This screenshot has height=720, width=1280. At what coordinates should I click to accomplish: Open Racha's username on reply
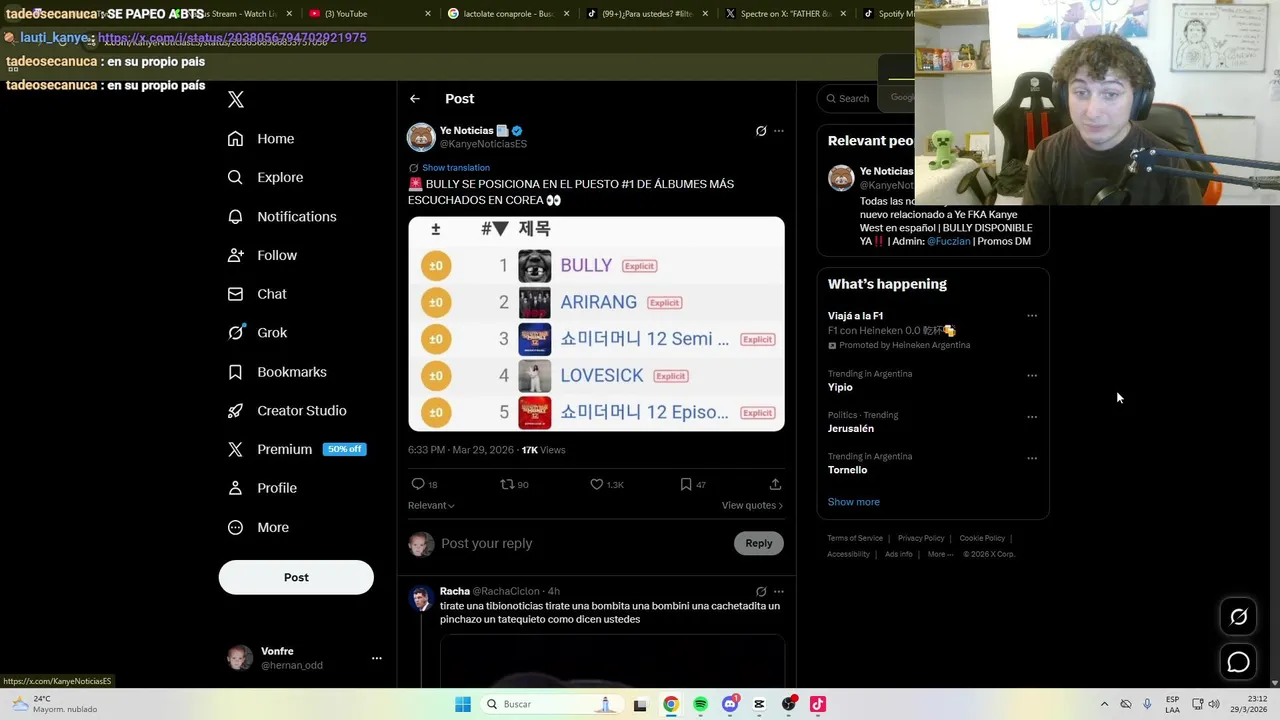[455, 591]
